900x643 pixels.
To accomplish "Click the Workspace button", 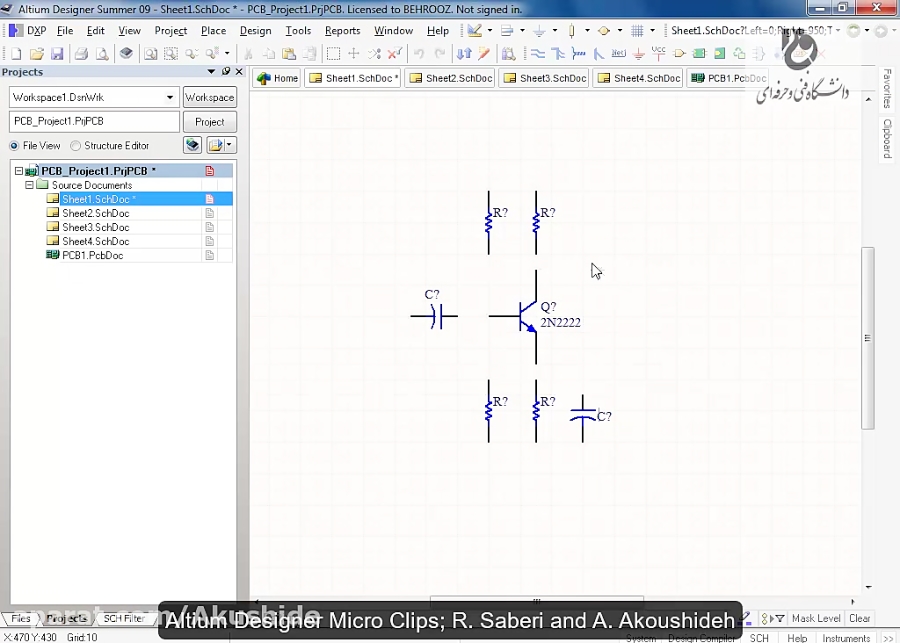I will coord(209,97).
